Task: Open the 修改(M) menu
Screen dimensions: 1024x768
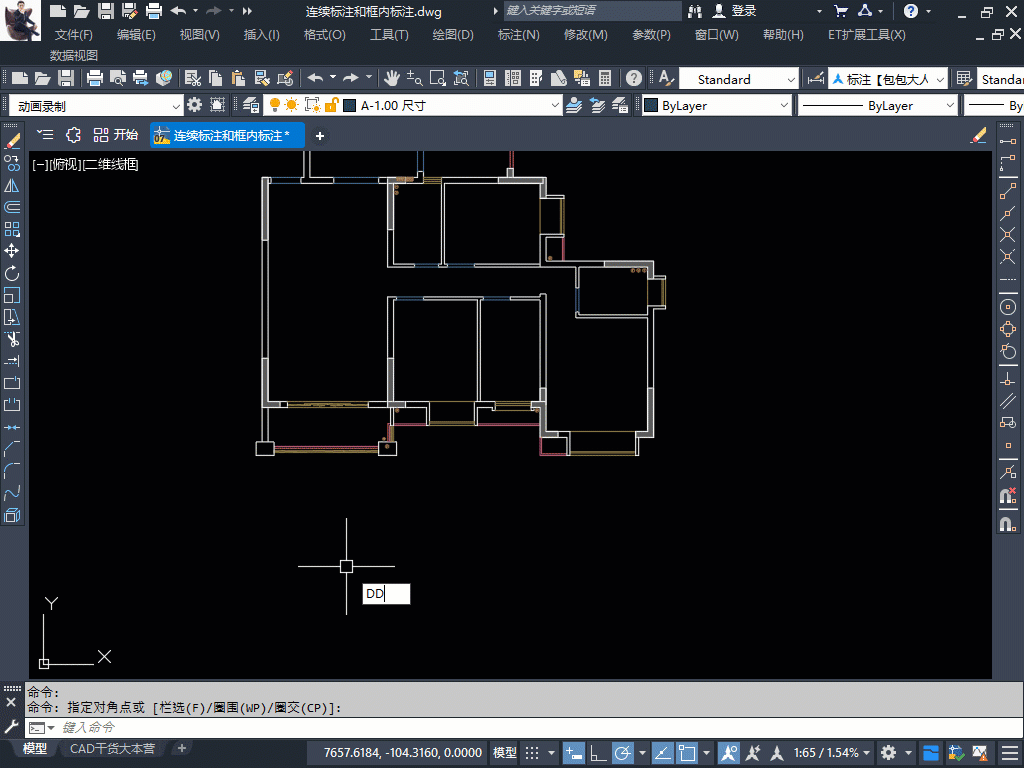Action: point(585,35)
